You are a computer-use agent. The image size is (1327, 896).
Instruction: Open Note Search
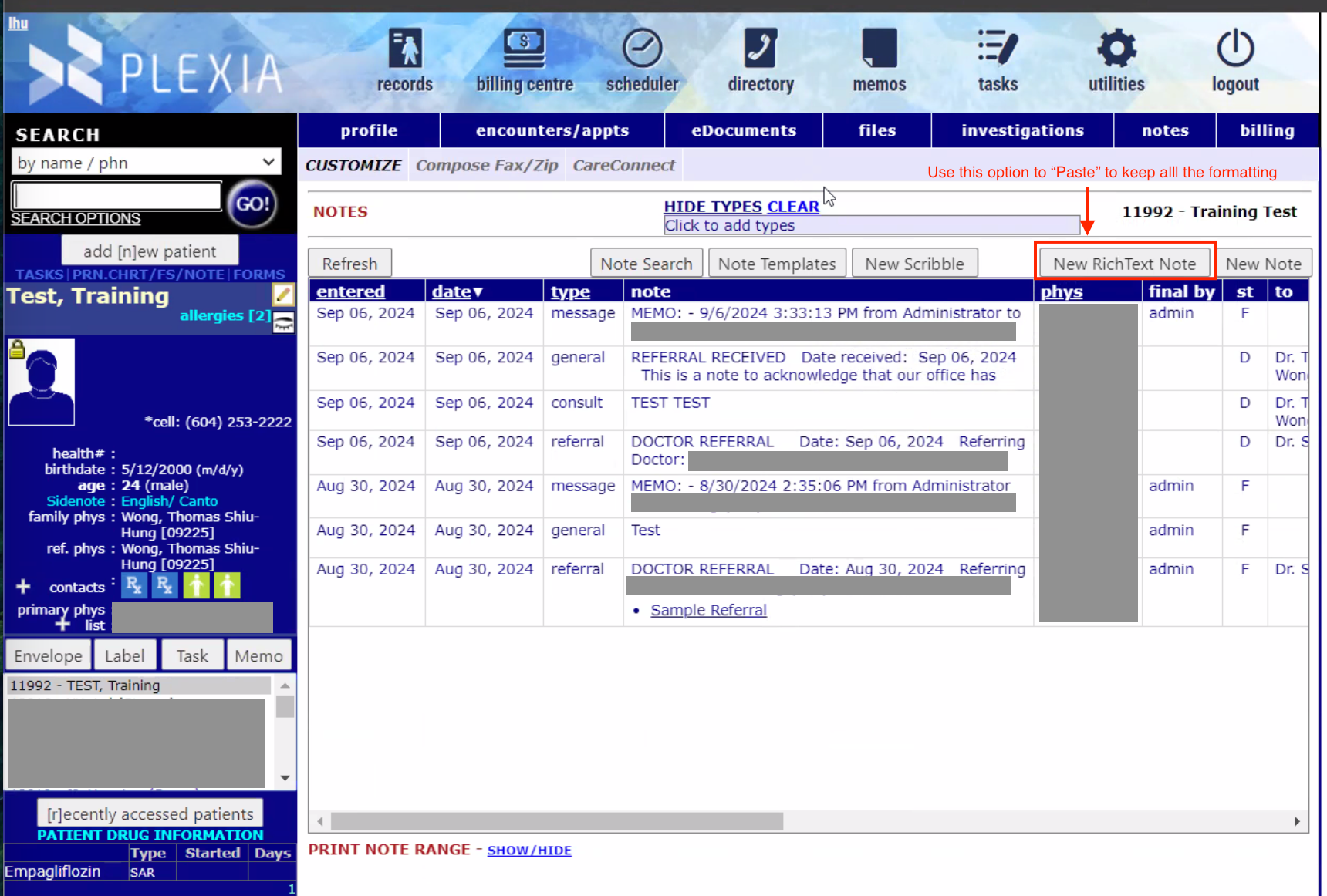[x=647, y=264]
